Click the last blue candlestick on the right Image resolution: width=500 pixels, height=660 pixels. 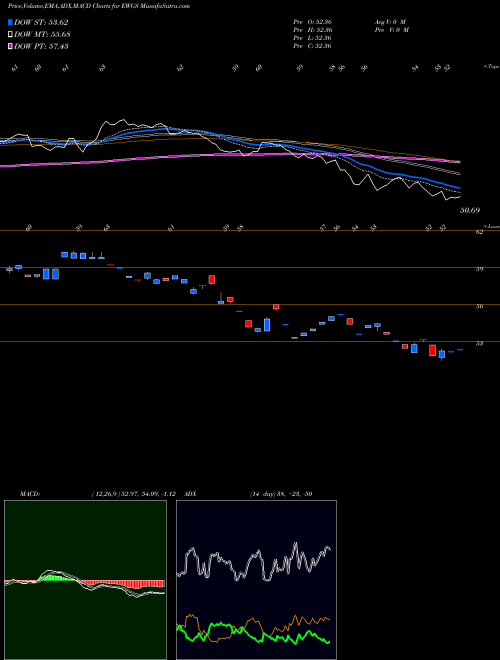pos(460,350)
